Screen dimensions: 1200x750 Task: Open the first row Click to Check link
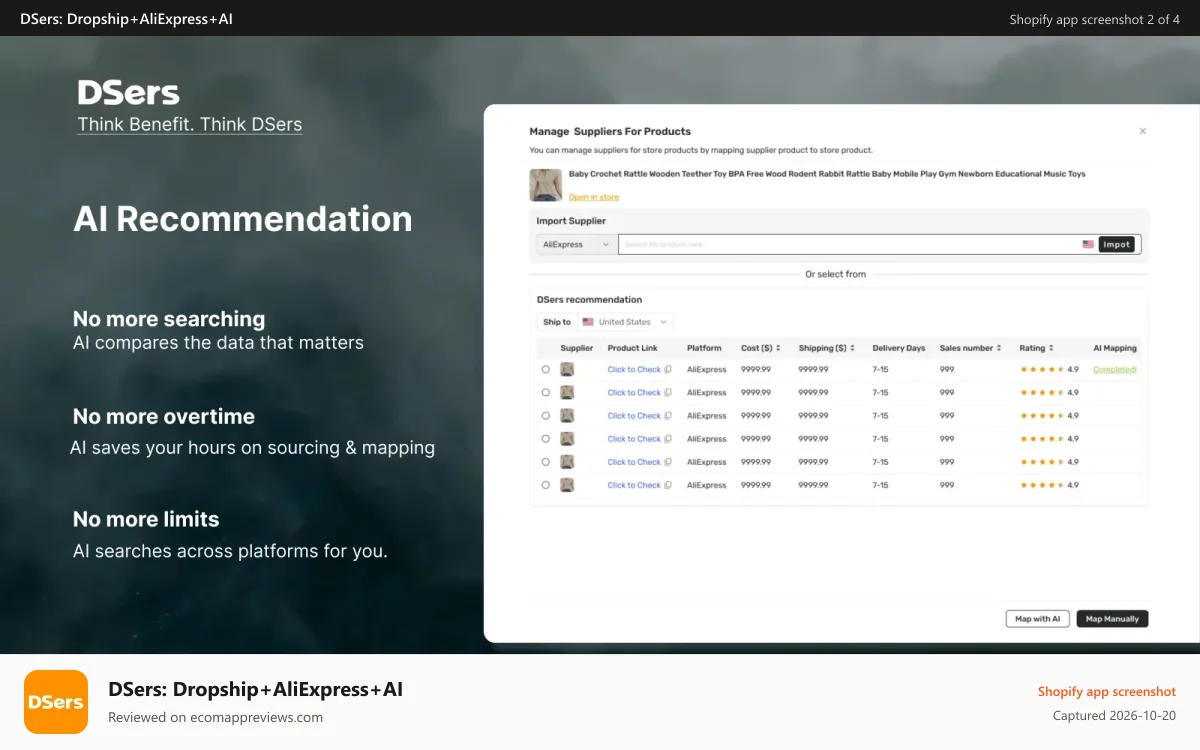coord(634,370)
